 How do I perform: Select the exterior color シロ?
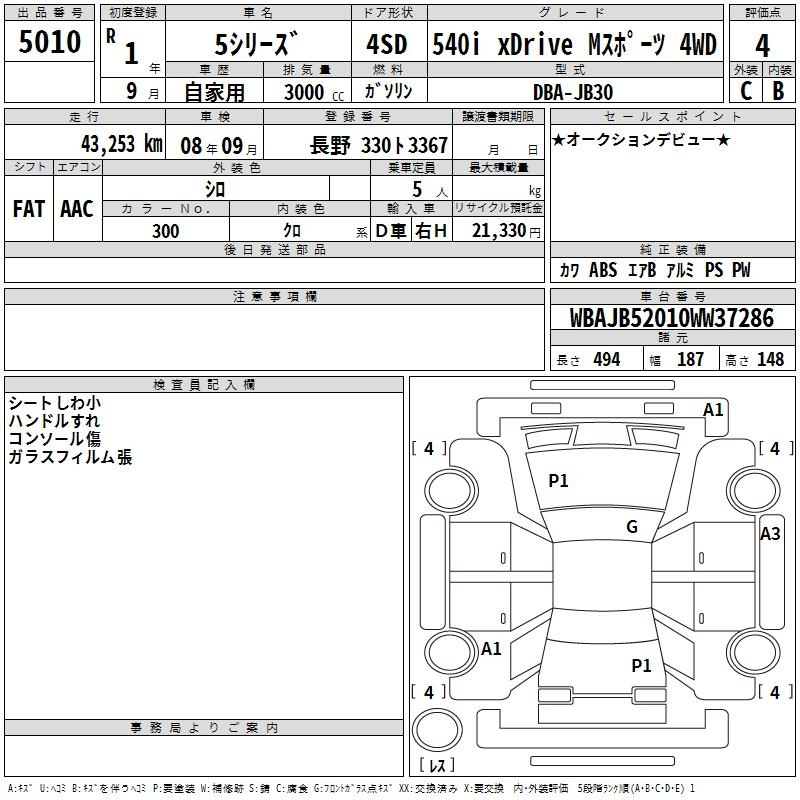click(x=215, y=189)
